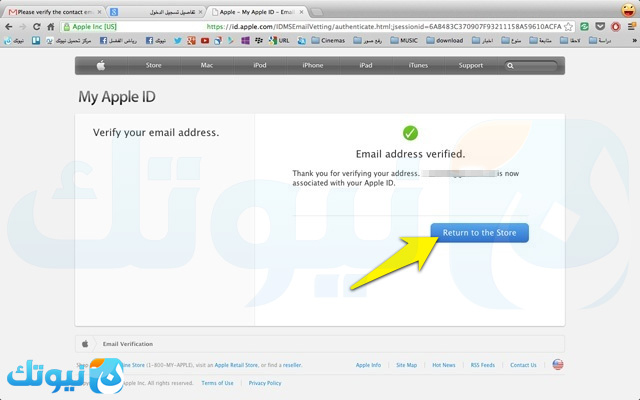640x400 pixels.
Task: Close the Gmail tab
Action: point(99,12)
